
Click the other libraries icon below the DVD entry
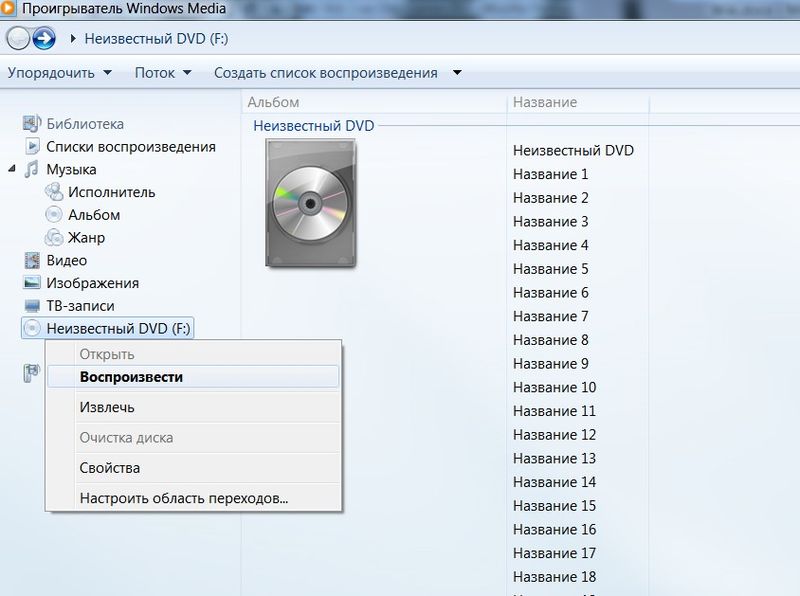point(31,373)
